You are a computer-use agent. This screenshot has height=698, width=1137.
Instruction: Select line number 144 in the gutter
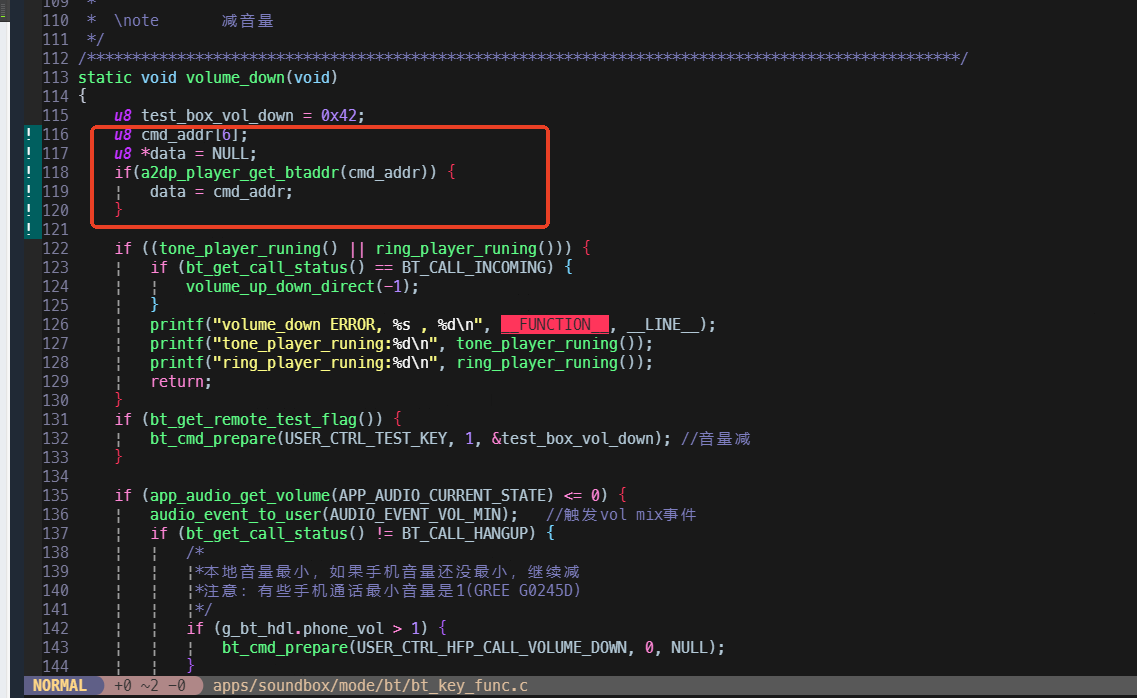point(56,666)
